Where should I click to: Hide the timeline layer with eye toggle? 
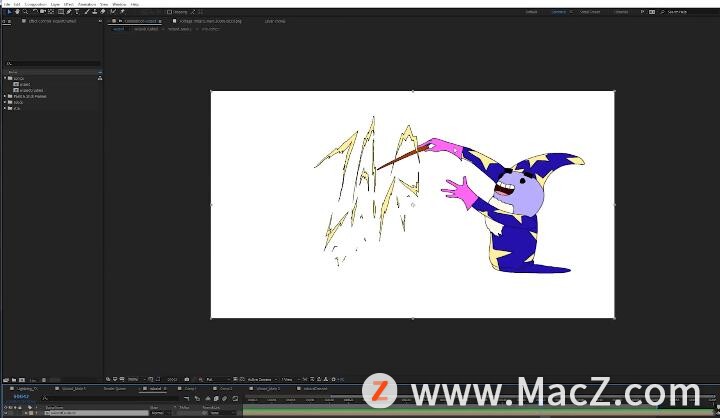[6, 413]
